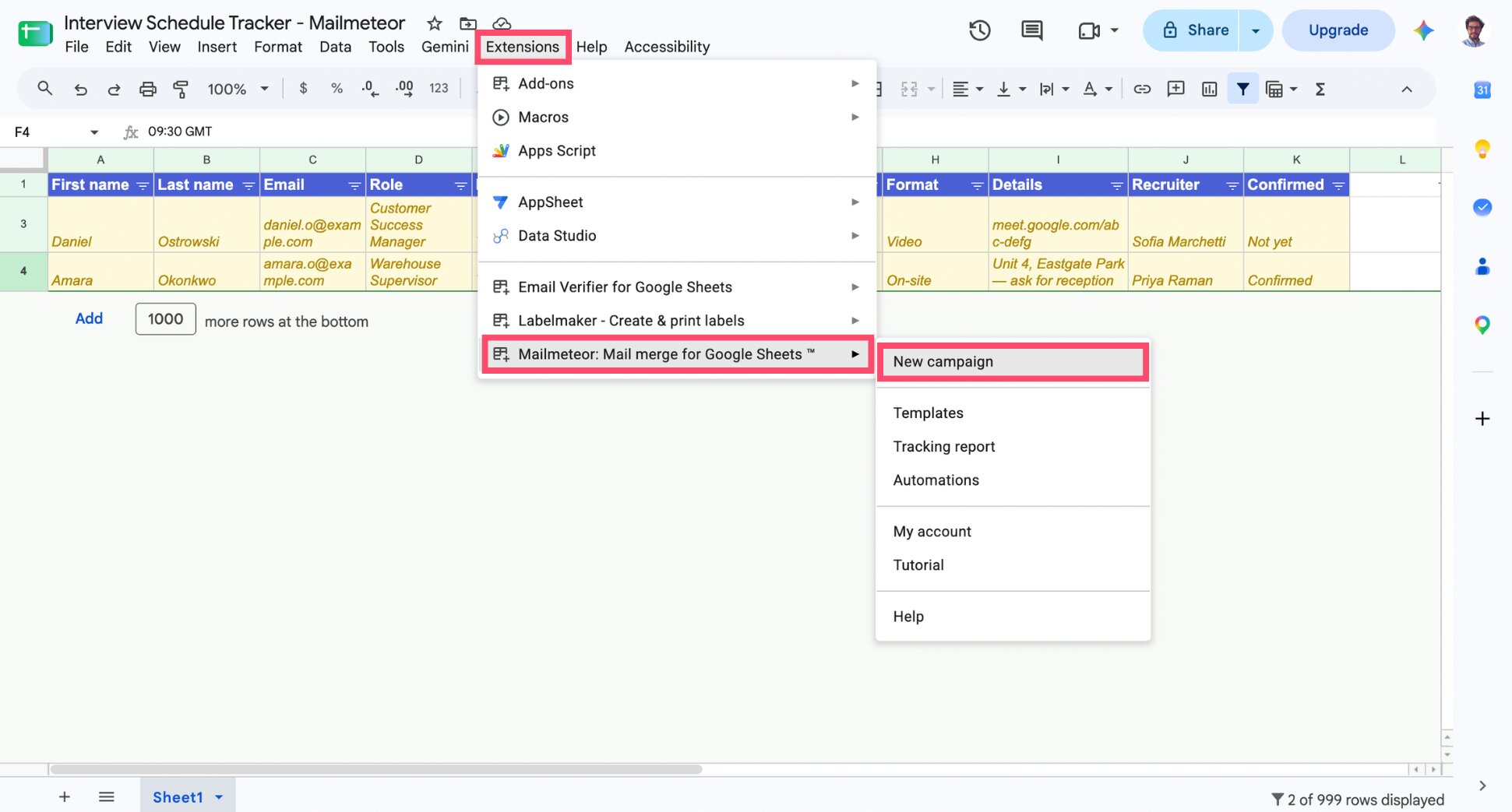Click the Redo arrow icon
The height and width of the screenshot is (812, 1512).
(114, 90)
